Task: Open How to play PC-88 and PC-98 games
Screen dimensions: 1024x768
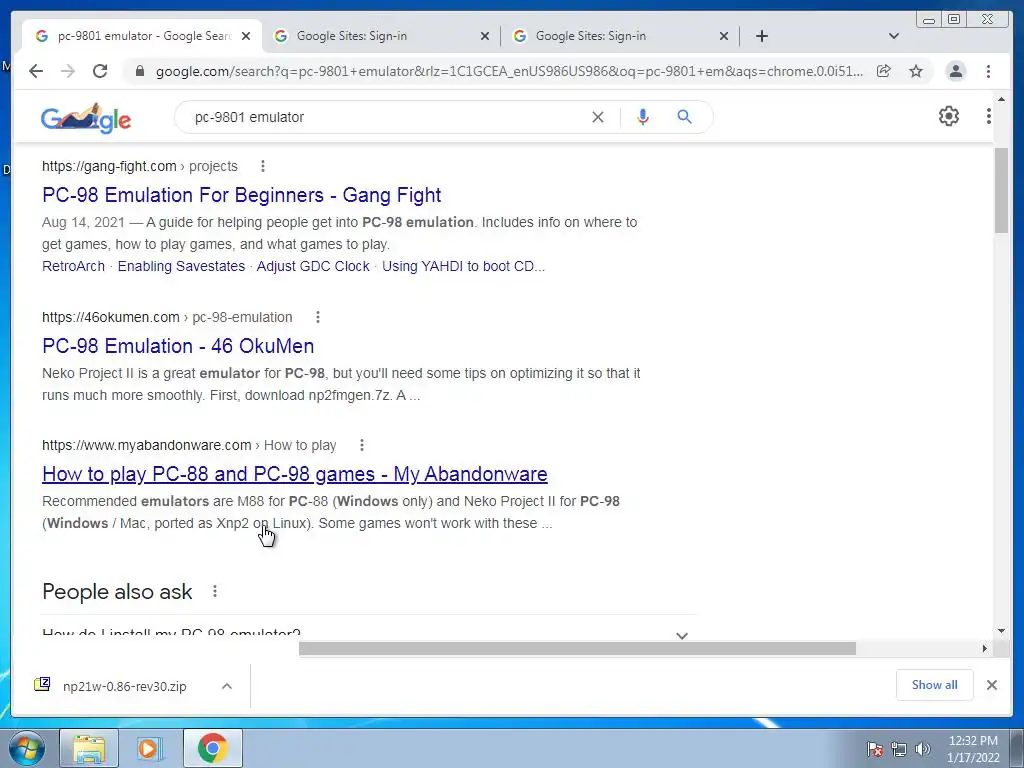Action: tap(295, 473)
